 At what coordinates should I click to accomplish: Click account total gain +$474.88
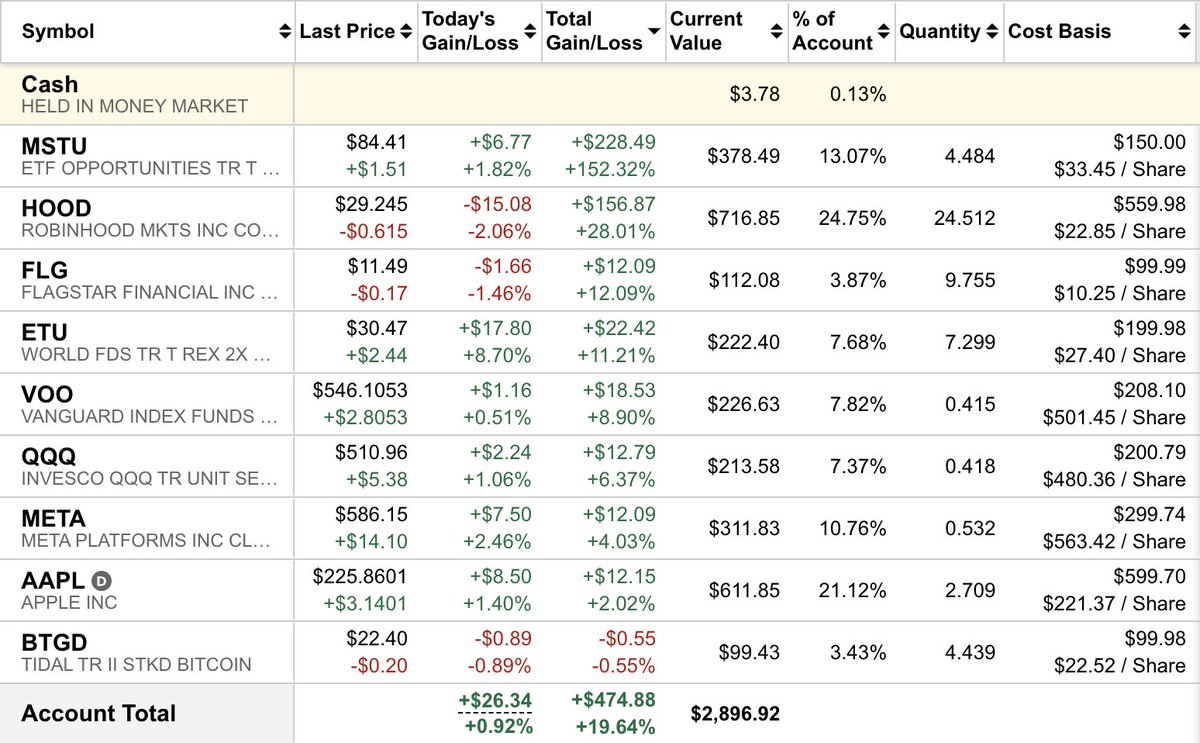[614, 700]
